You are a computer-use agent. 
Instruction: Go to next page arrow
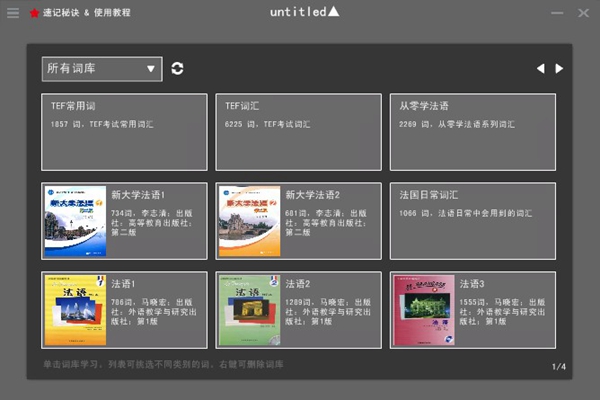(559, 69)
